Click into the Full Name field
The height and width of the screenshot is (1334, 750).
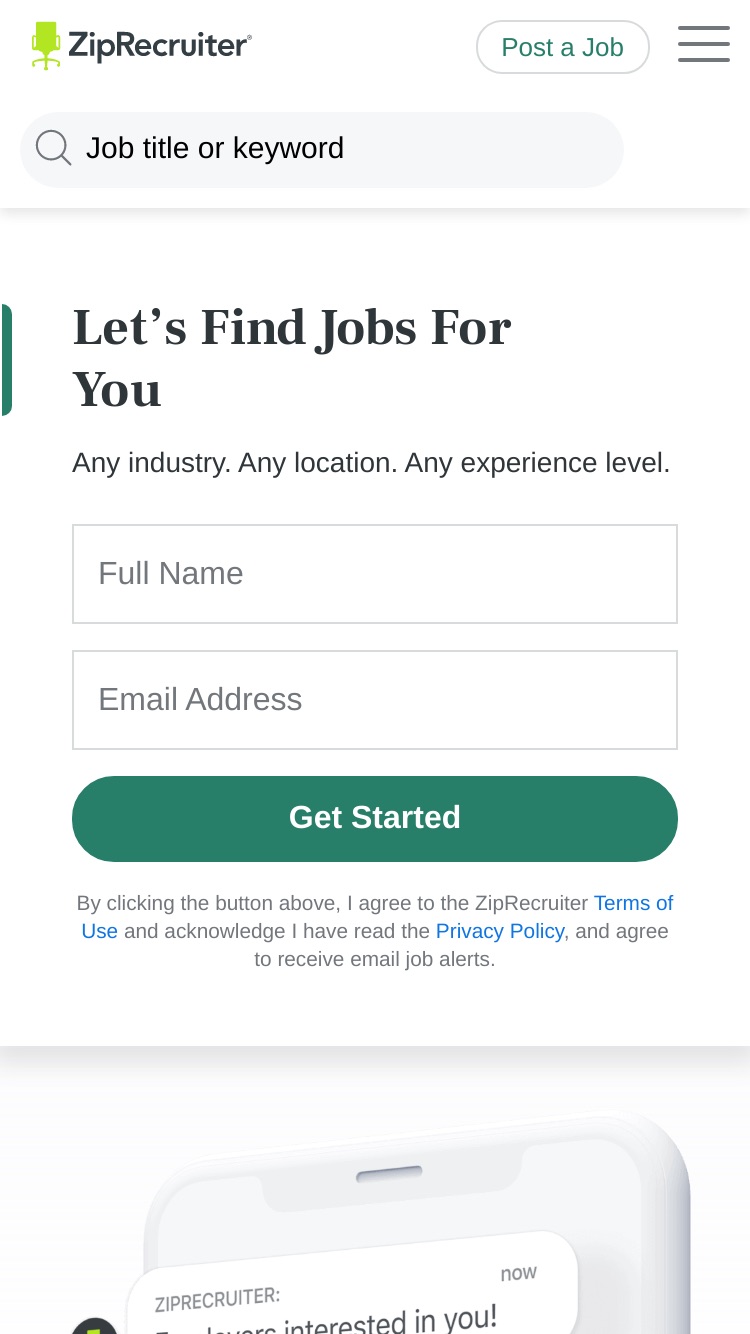point(375,574)
